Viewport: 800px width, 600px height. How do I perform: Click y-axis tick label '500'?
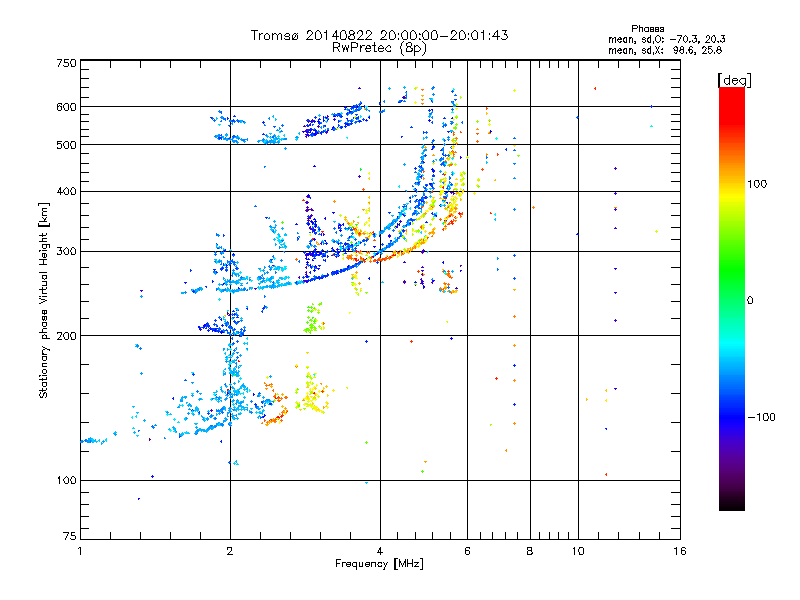[x=66, y=145]
